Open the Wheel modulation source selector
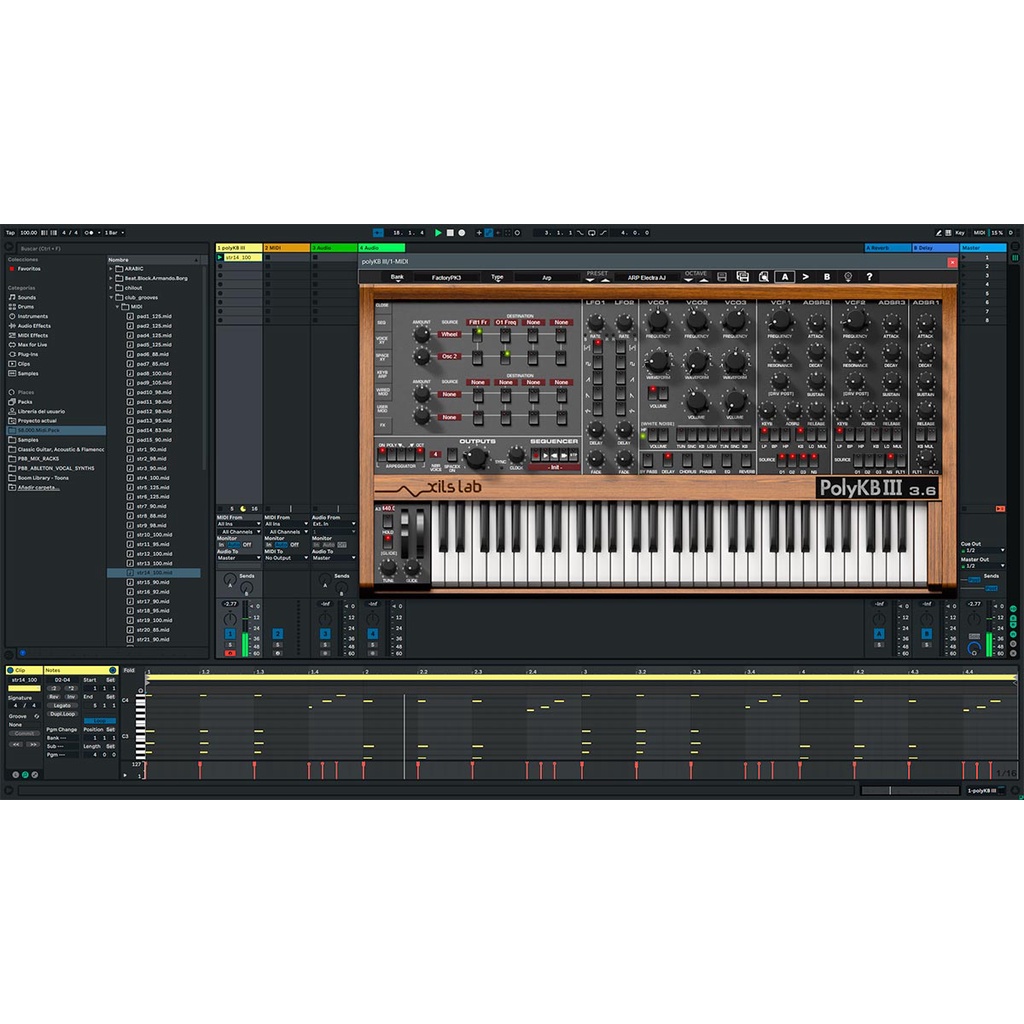 coord(449,334)
